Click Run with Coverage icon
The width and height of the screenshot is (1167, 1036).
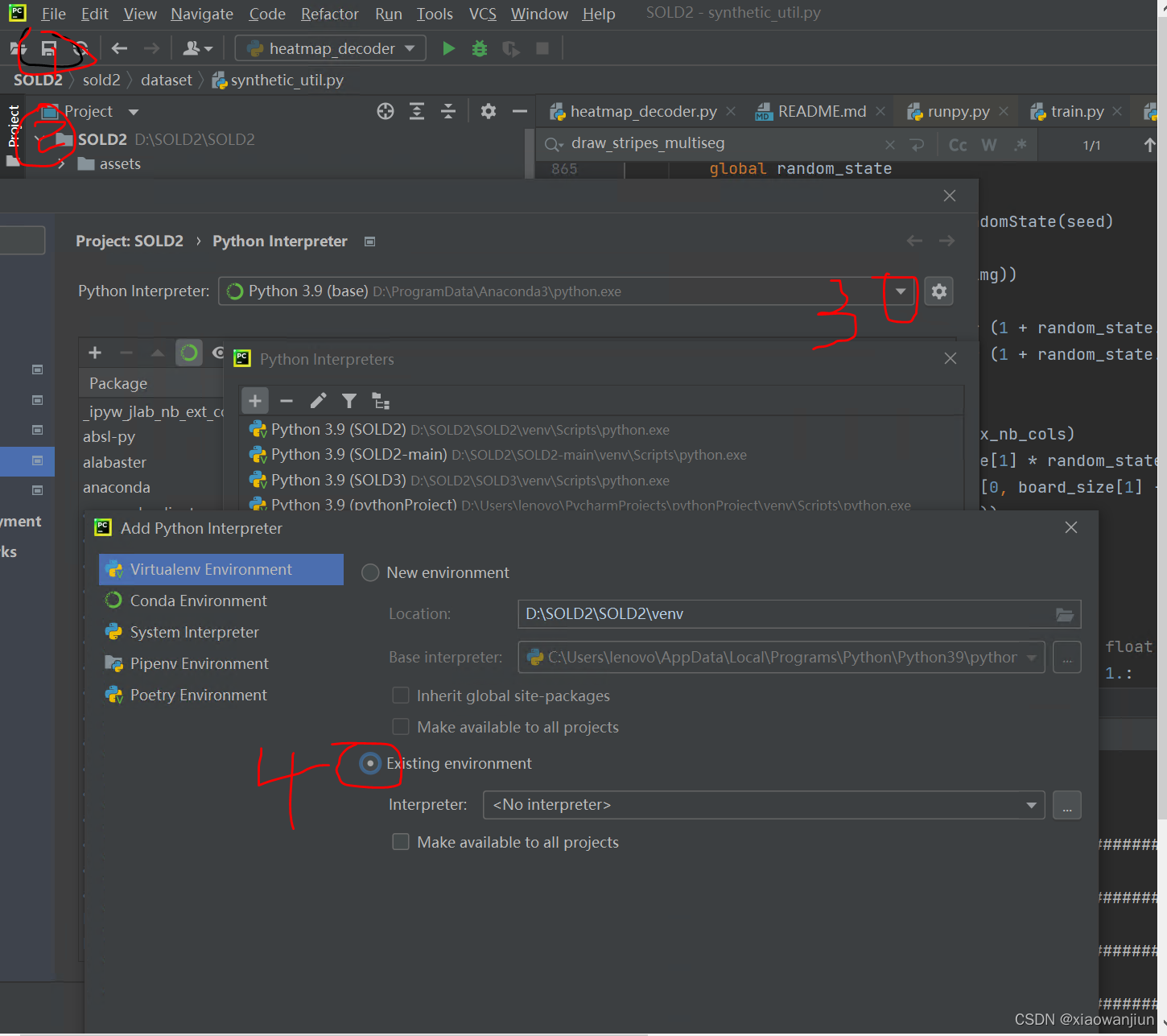tap(511, 49)
